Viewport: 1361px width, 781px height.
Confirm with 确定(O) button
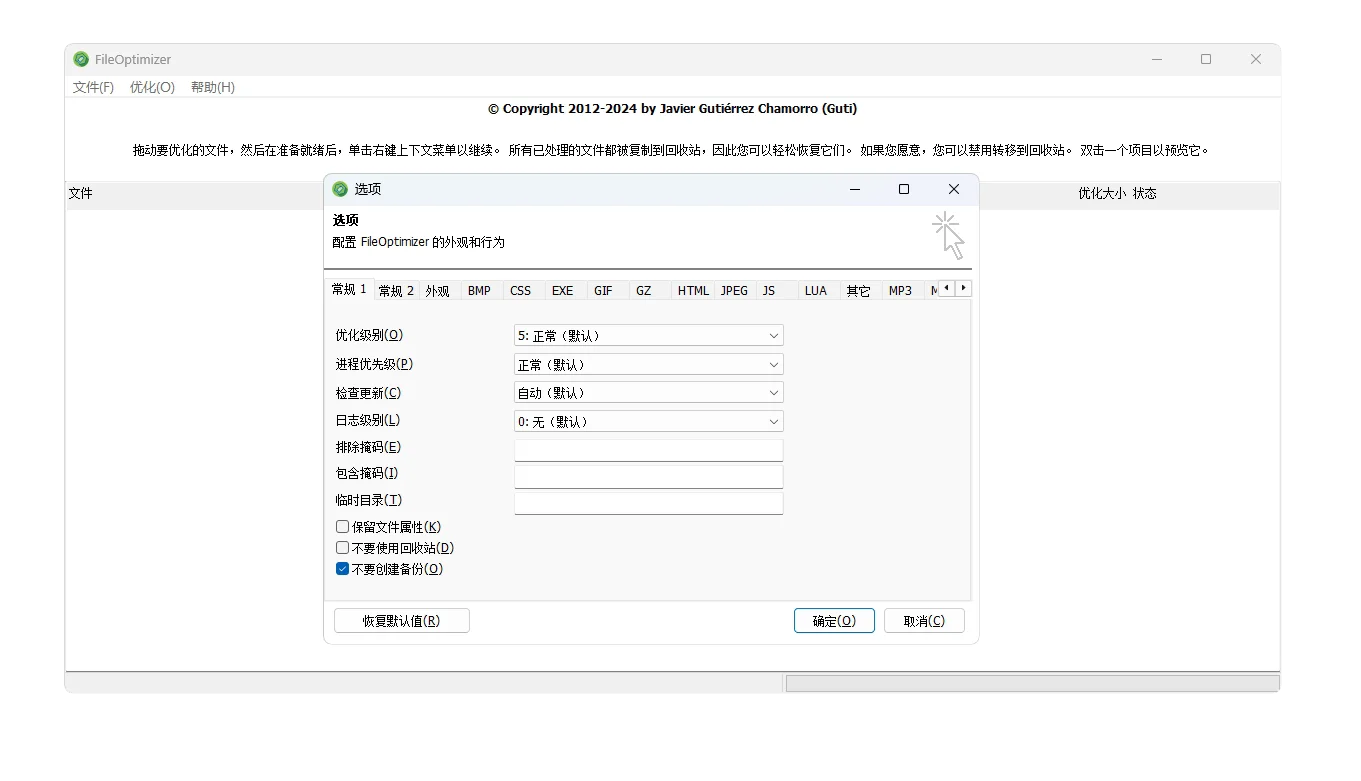(834, 621)
